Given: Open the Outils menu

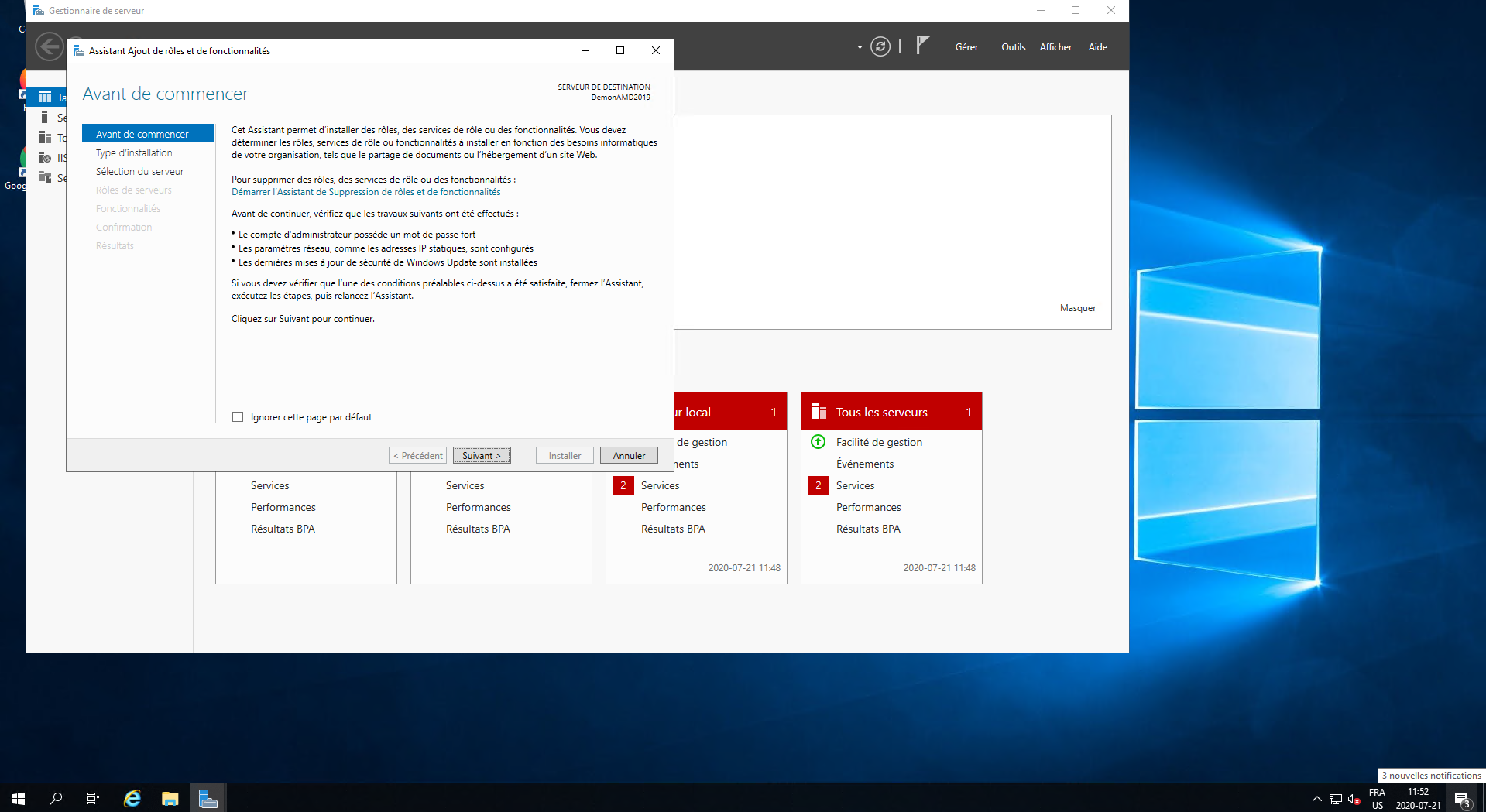Looking at the screenshot, I should click(1013, 47).
